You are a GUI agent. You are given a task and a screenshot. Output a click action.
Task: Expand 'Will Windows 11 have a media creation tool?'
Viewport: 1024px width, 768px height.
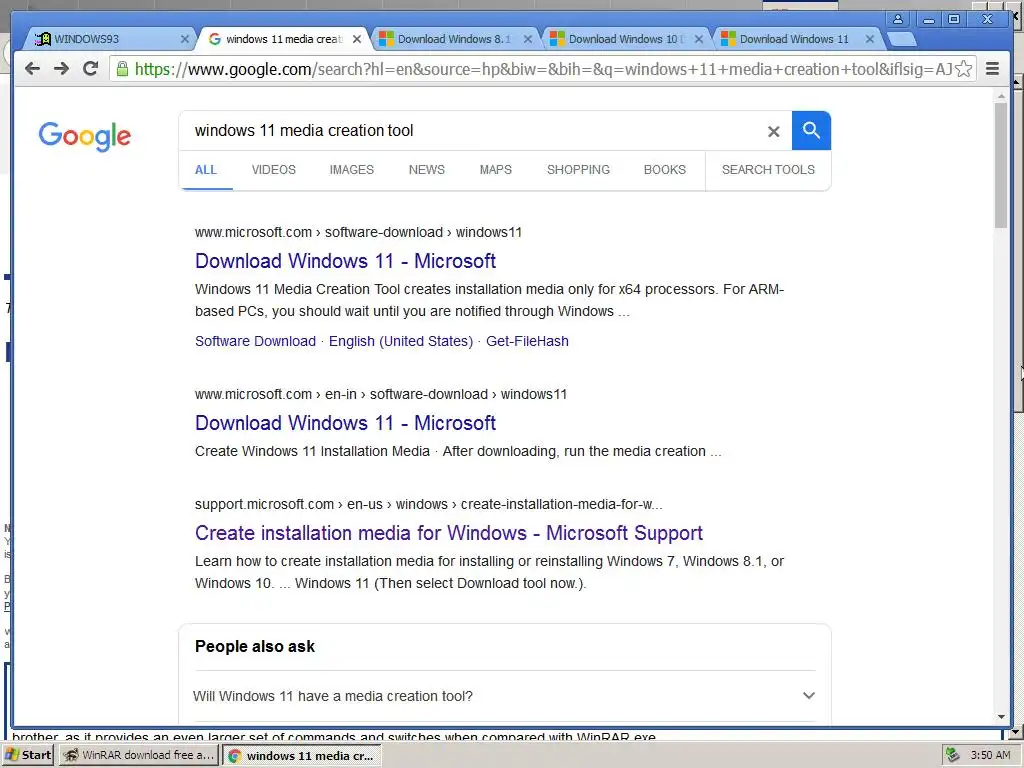click(505, 696)
